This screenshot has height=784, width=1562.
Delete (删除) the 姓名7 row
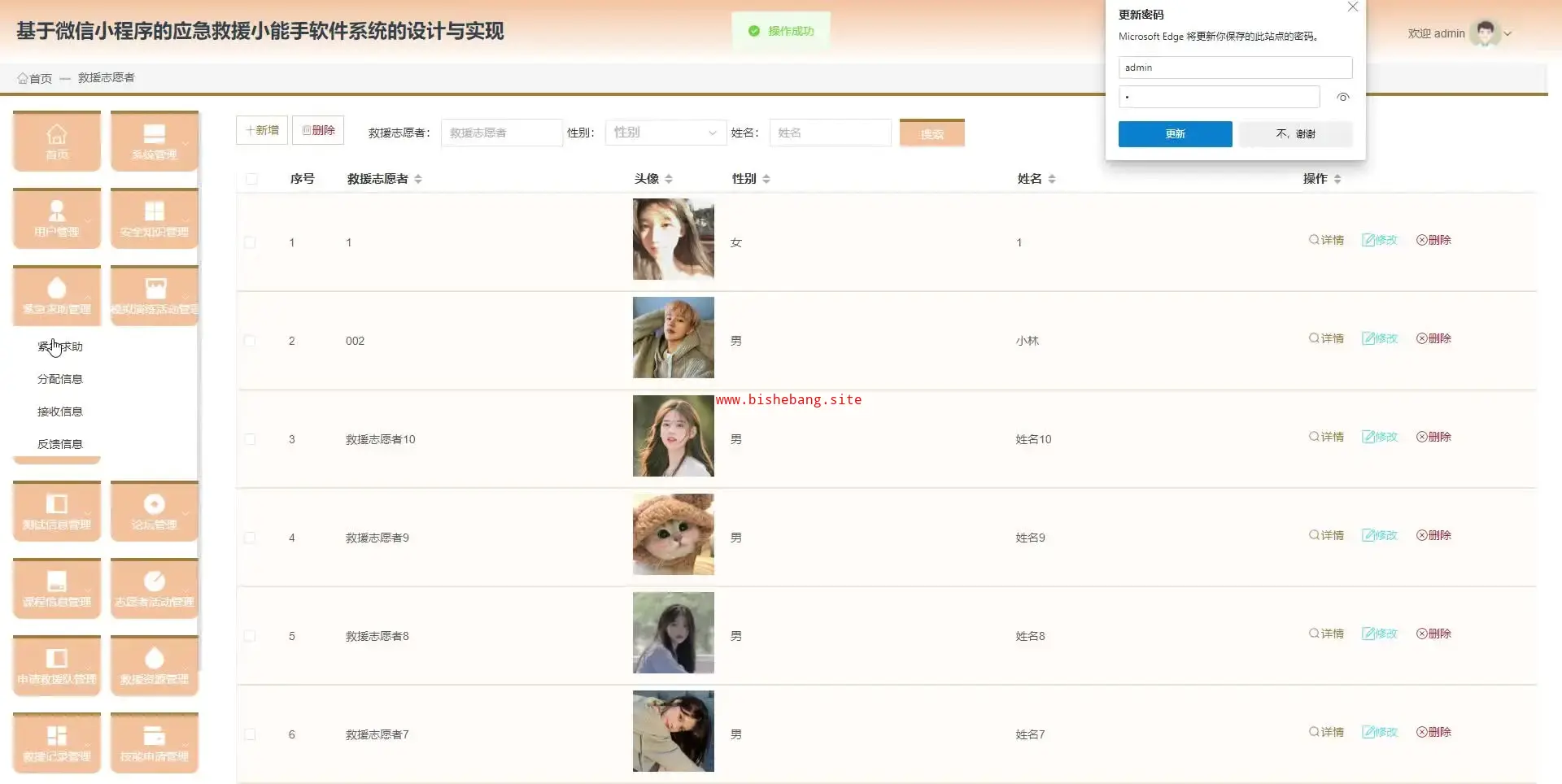coord(1433,732)
